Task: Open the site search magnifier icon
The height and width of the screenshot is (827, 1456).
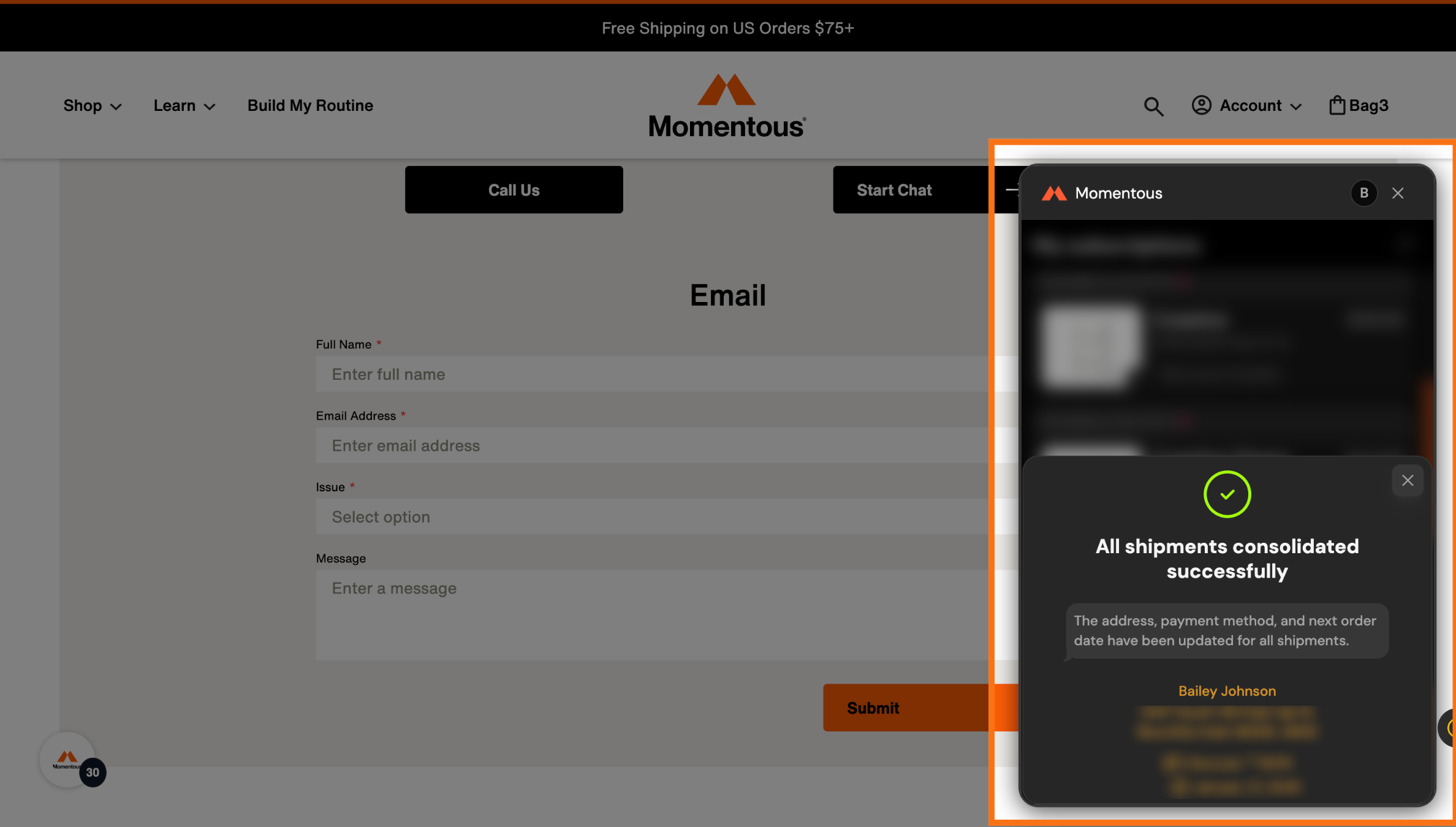Action: pos(1153,106)
